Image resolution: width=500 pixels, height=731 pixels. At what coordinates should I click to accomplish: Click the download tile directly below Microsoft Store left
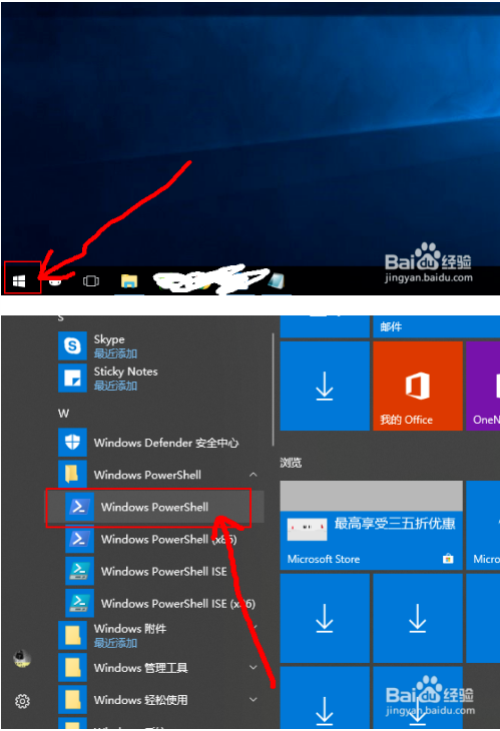pos(324,618)
